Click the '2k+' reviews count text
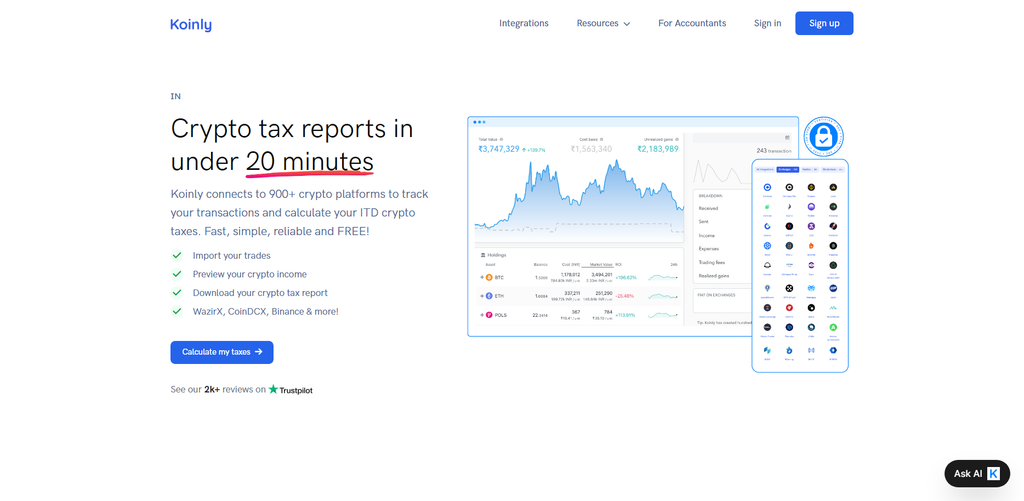Image resolution: width=1024 pixels, height=501 pixels. [212, 389]
